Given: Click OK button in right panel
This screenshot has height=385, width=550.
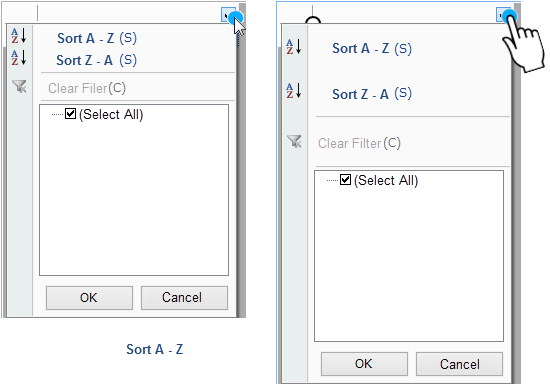Looking at the screenshot, I should [364, 364].
